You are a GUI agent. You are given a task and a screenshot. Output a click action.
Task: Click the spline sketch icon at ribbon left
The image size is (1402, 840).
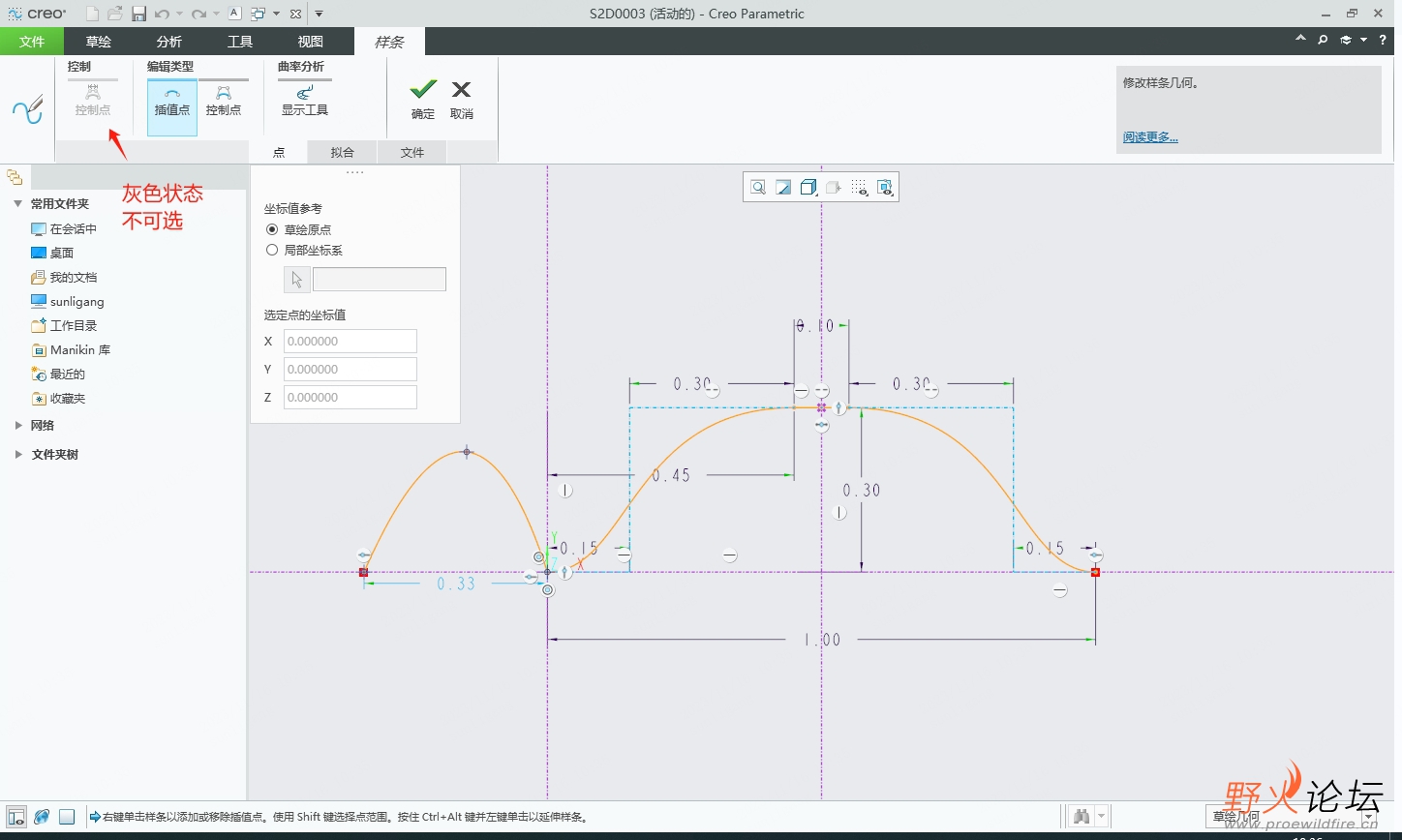click(x=28, y=109)
